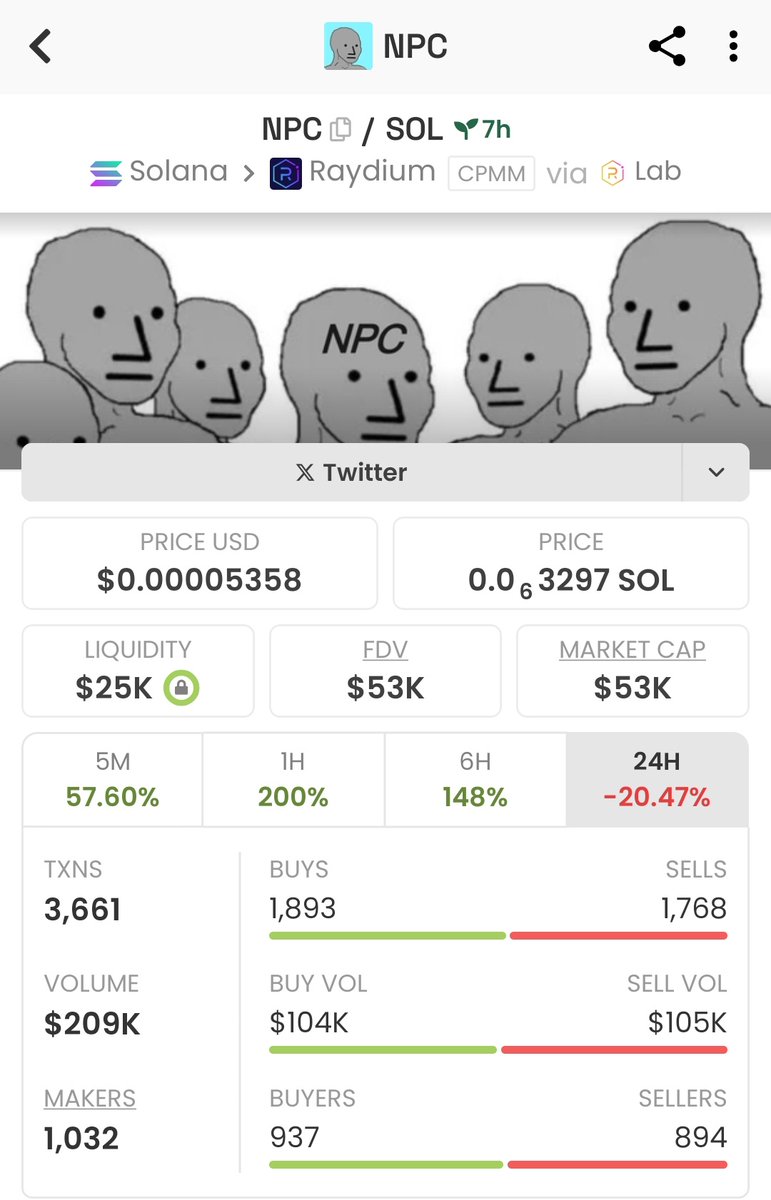Open the share icon
Screen dimensions: 771x1200
(x=667, y=46)
